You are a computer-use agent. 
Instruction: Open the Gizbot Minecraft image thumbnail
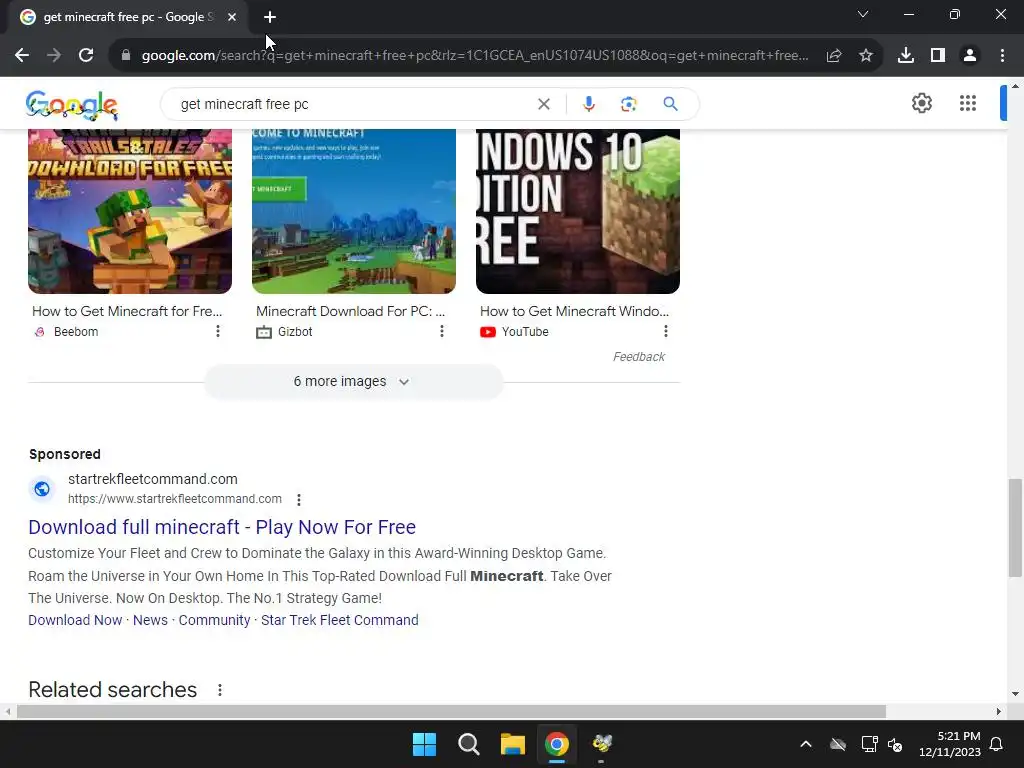tap(354, 211)
